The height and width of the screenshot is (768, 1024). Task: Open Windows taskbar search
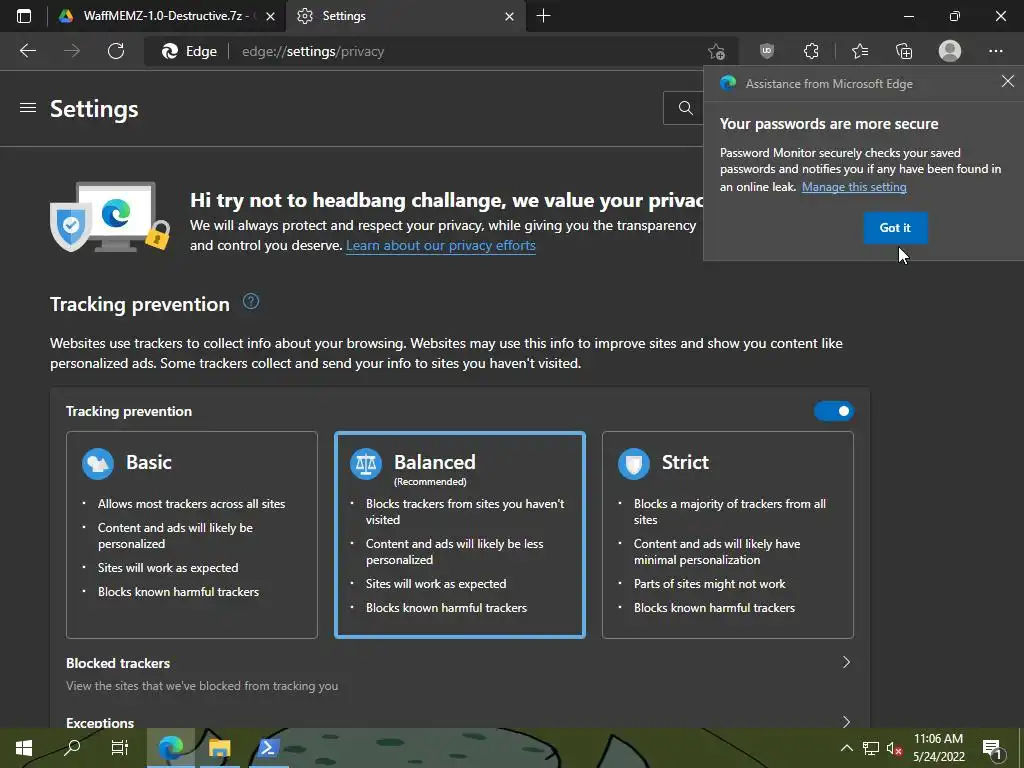(x=72, y=748)
